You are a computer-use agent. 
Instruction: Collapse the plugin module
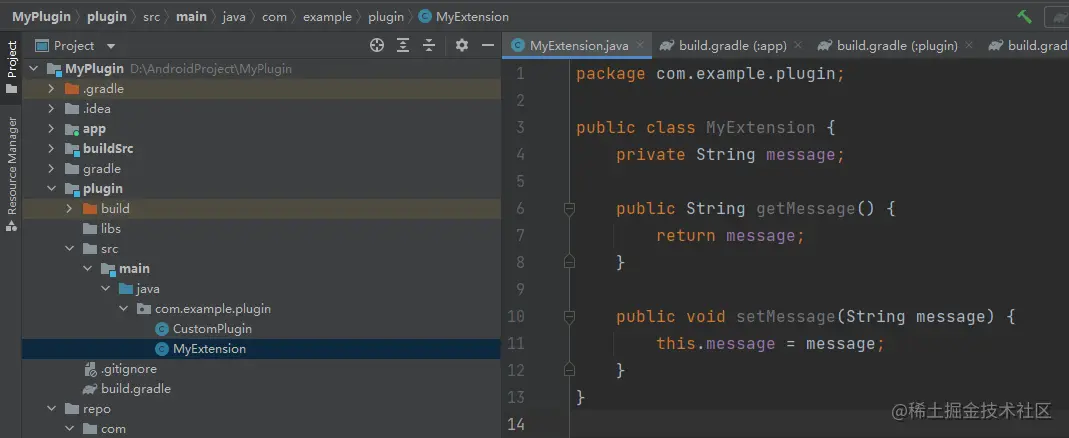[51, 189]
